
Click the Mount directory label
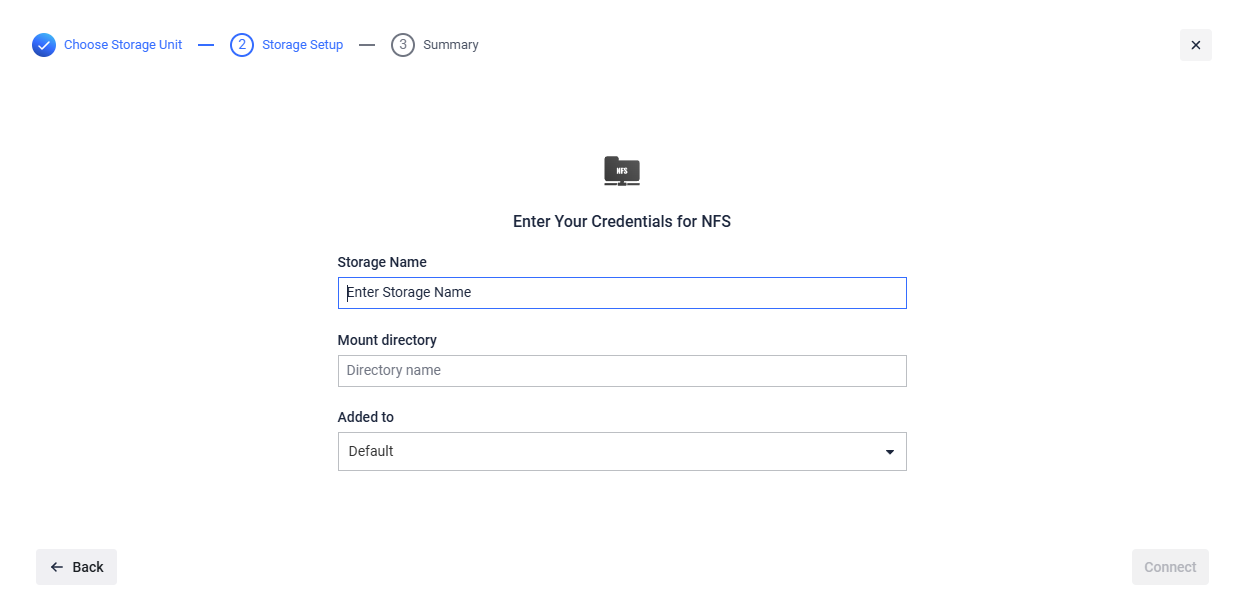pos(387,340)
